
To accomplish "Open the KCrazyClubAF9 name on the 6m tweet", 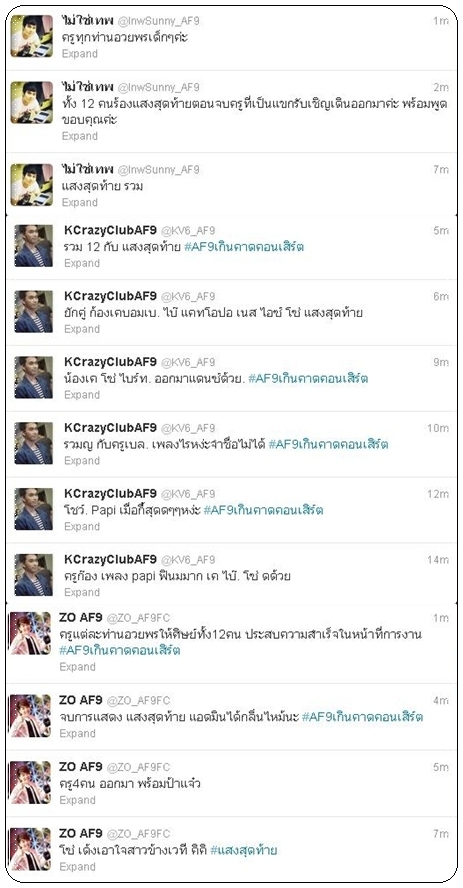I will (x=110, y=296).
